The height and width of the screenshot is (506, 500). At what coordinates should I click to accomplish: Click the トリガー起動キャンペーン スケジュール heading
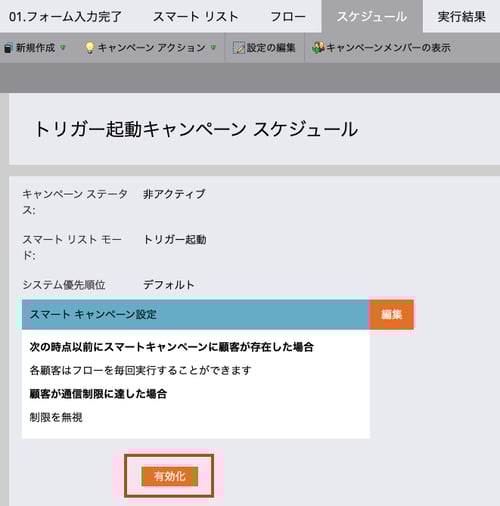click(196, 129)
